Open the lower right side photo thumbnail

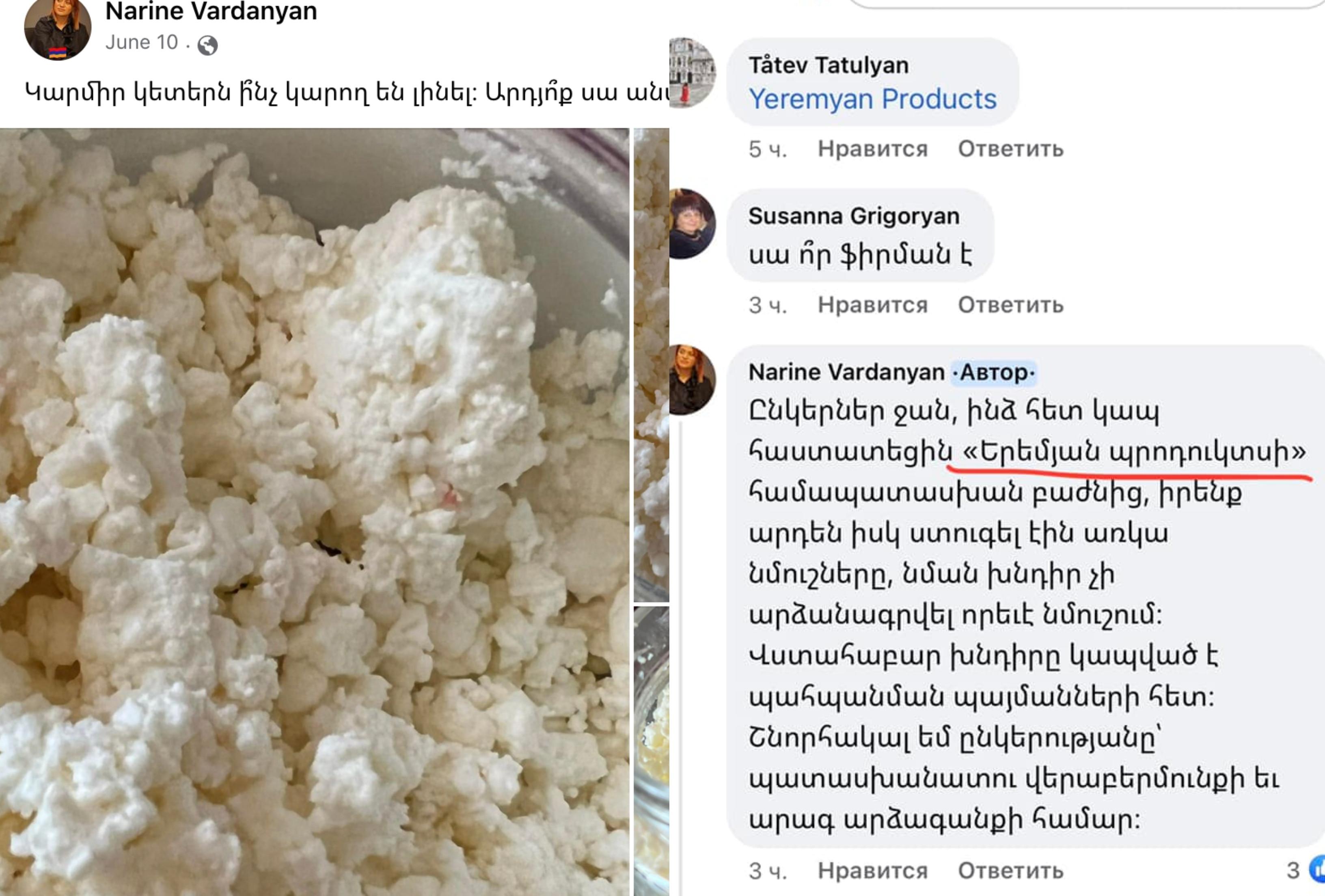click(652, 751)
